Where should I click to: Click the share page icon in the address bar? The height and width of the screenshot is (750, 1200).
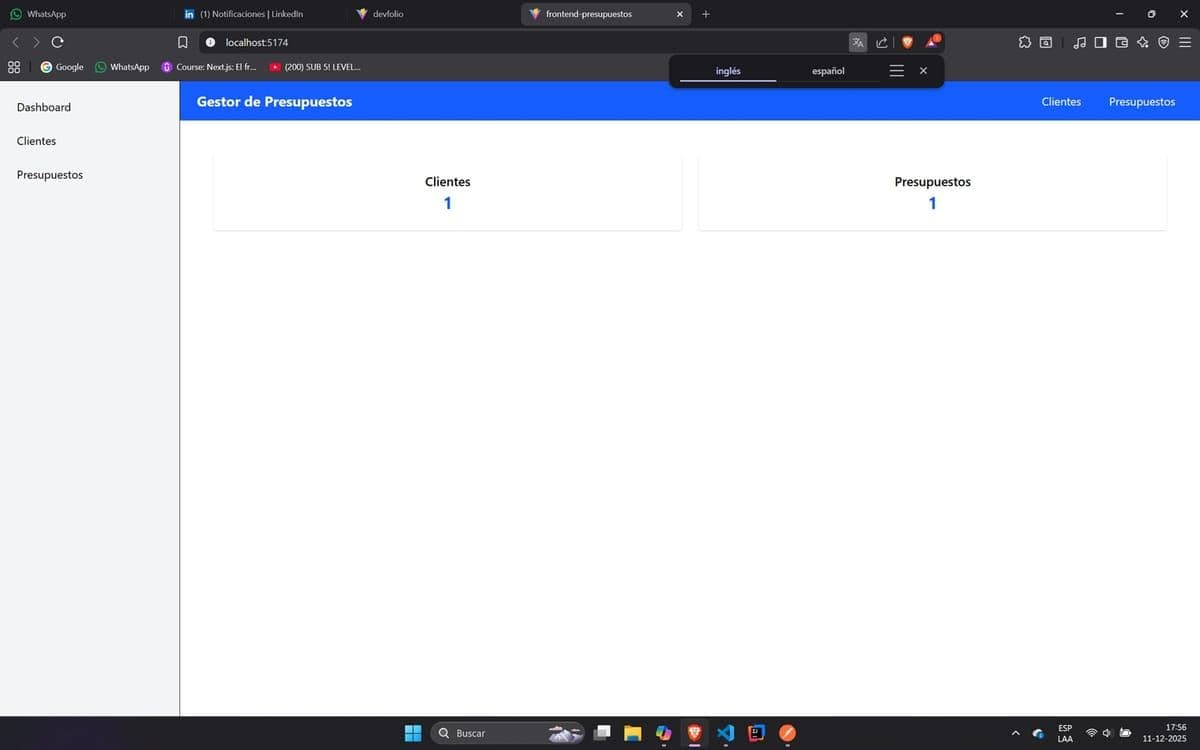(882, 42)
